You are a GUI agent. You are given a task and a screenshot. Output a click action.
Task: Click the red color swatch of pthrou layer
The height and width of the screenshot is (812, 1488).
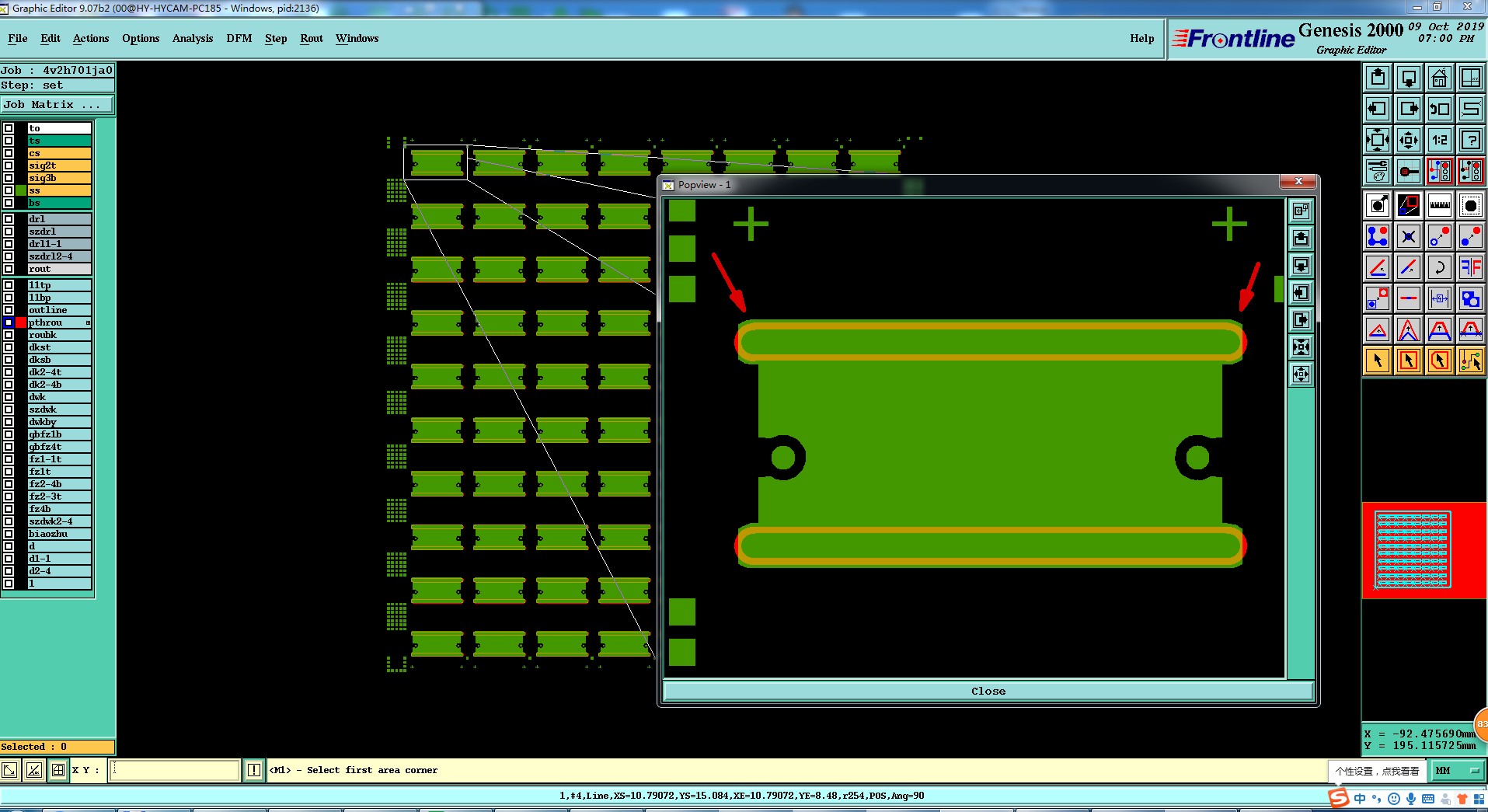(21, 322)
